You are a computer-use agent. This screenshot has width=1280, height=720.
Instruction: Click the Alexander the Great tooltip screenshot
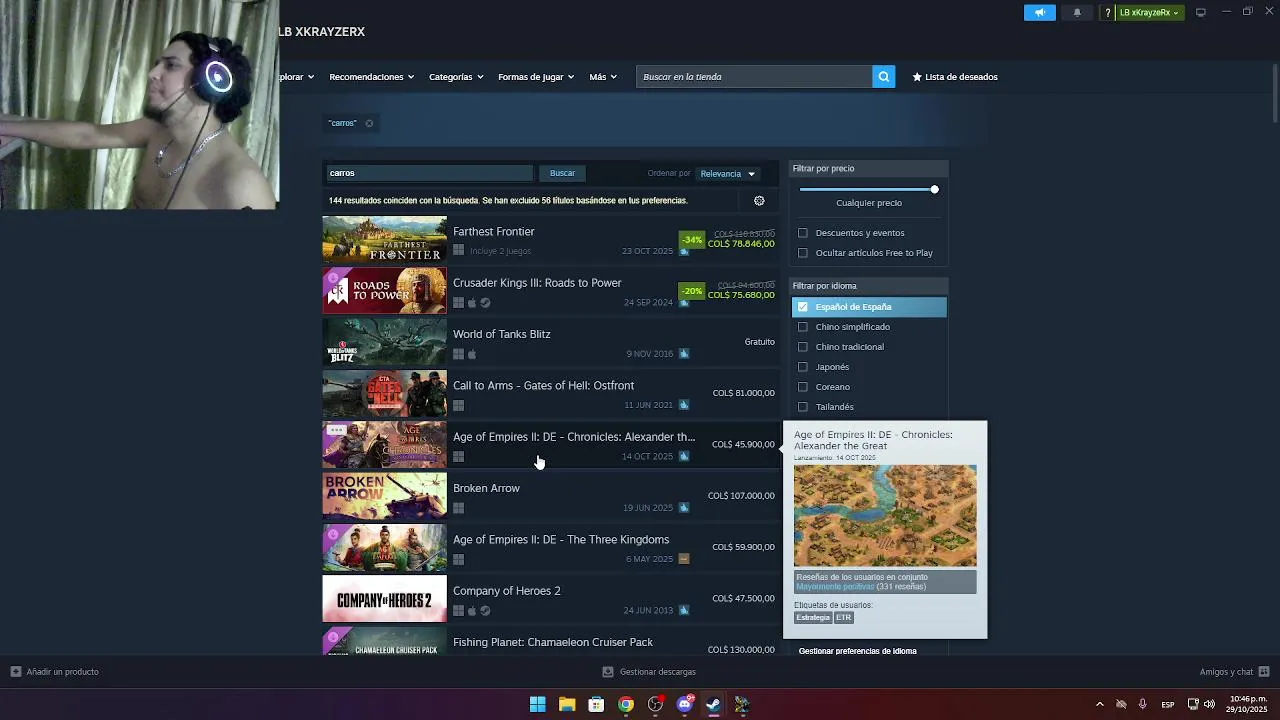(x=885, y=516)
